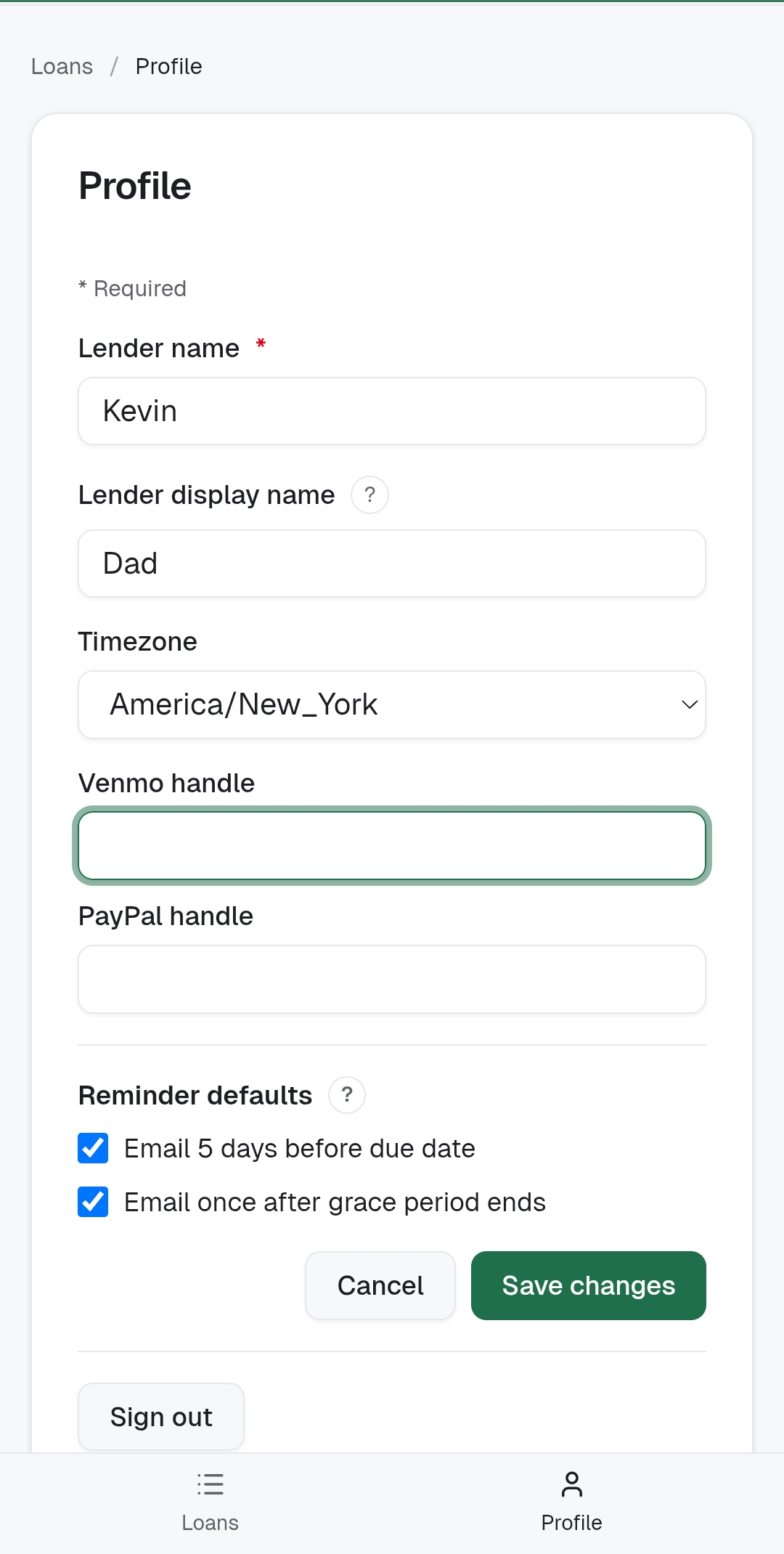This screenshot has width=784, height=1554.
Task: Go back via the Loans breadcrumb
Action: (62, 66)
